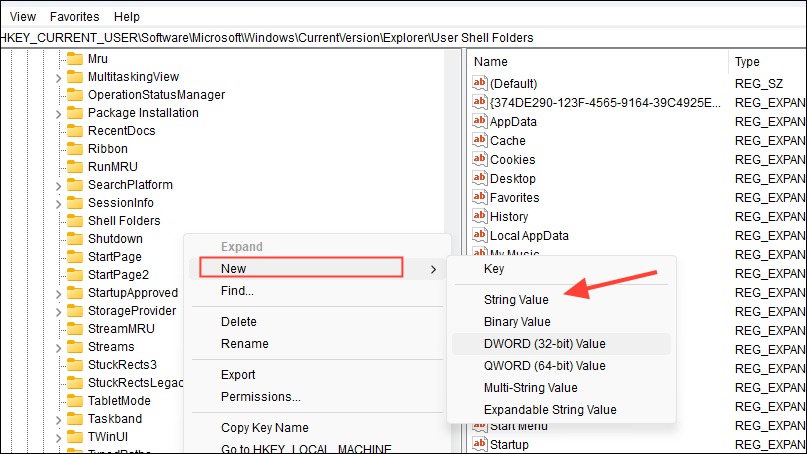Expand the MultitaskingView key
The height and width of the screenshot is (454, 807).
click(x=58, y=78)
